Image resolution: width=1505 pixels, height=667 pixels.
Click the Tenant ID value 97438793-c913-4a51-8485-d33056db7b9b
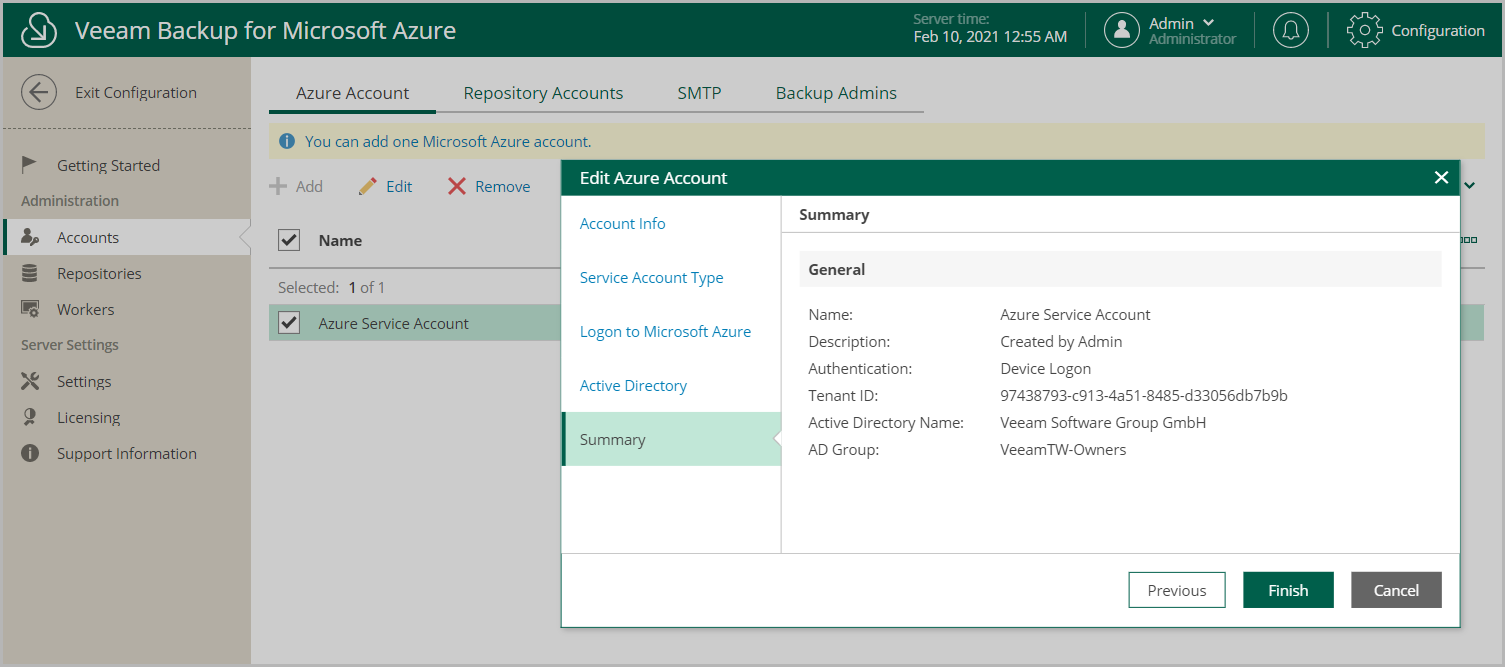click(x=1144, y=395)
